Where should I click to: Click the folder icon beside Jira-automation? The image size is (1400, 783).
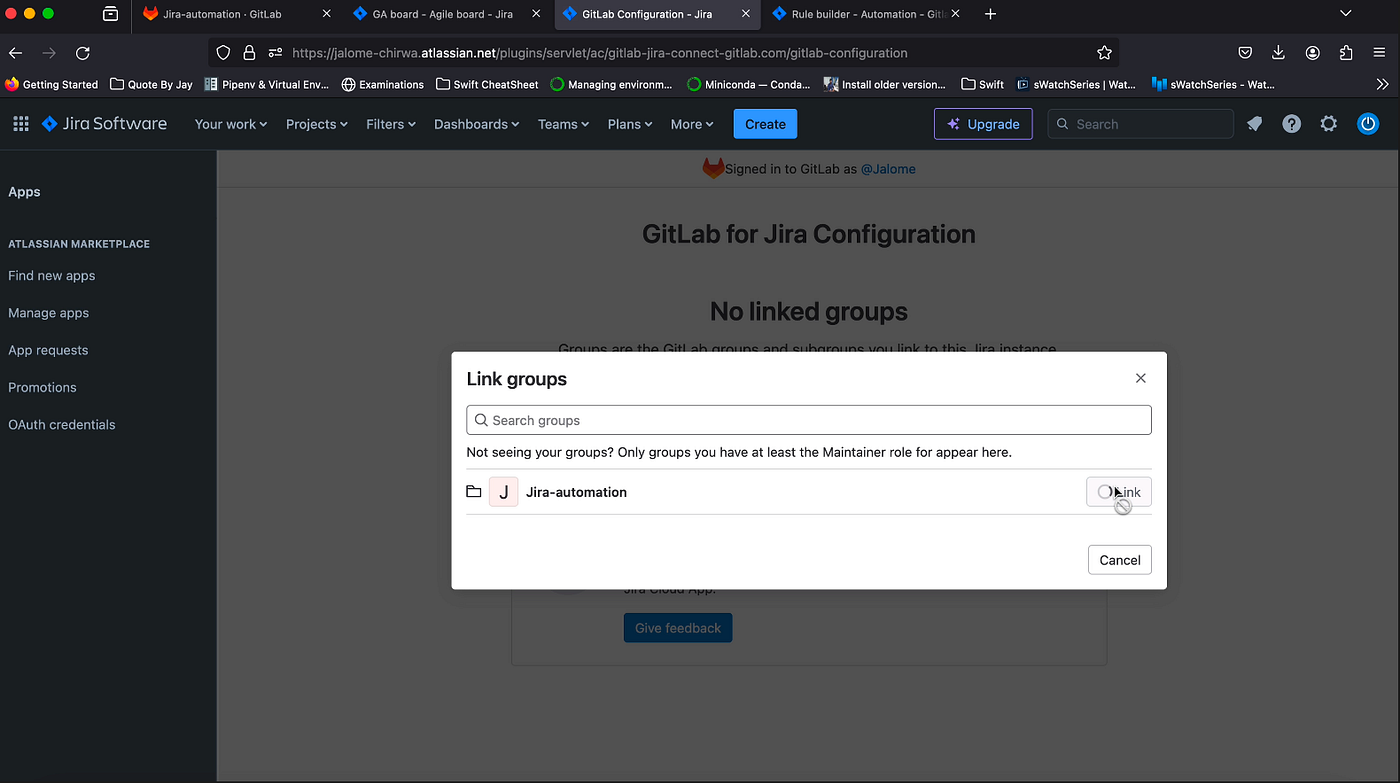[474, 492]
